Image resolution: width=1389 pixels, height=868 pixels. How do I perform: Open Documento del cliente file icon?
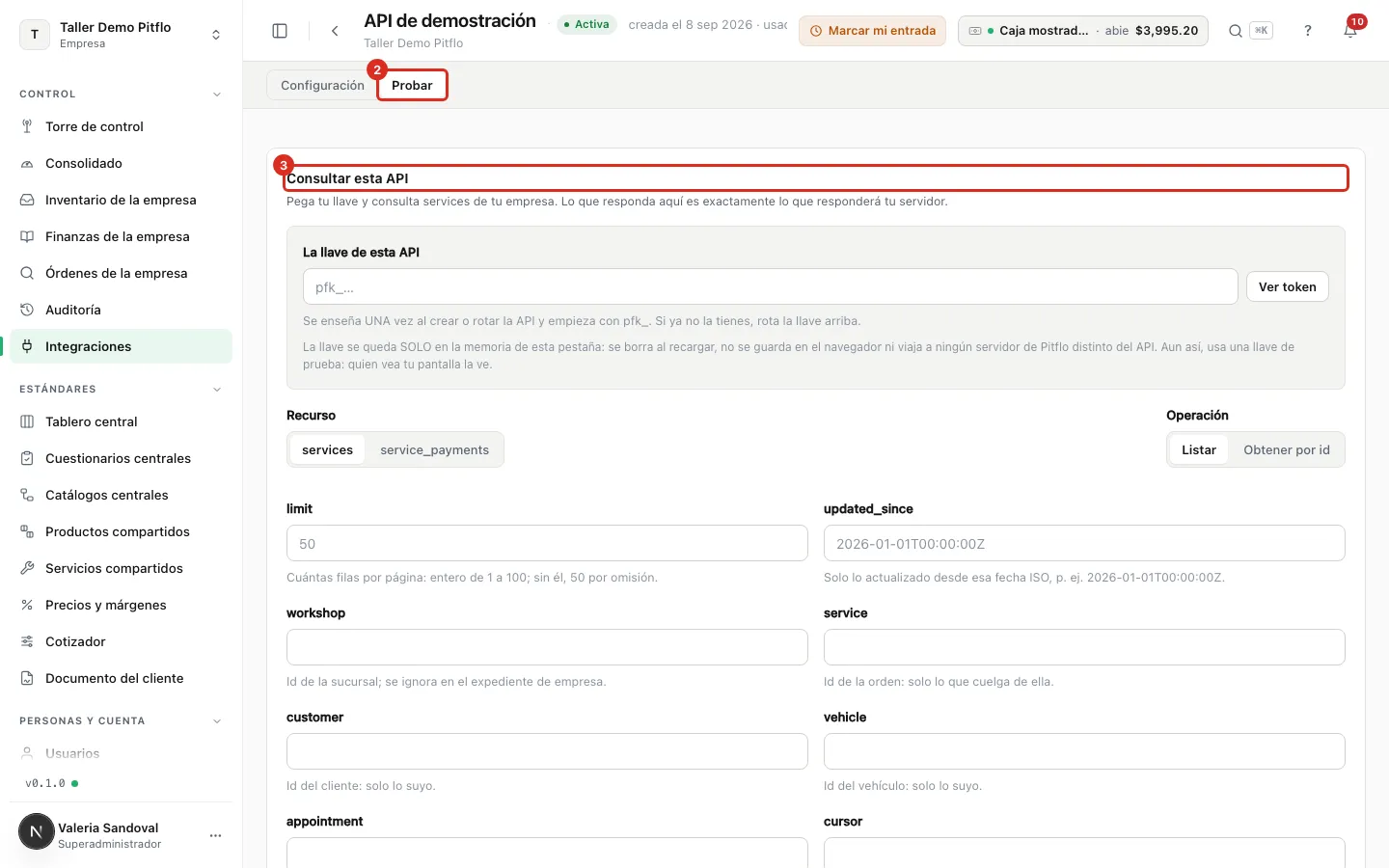tap(27, 678)
